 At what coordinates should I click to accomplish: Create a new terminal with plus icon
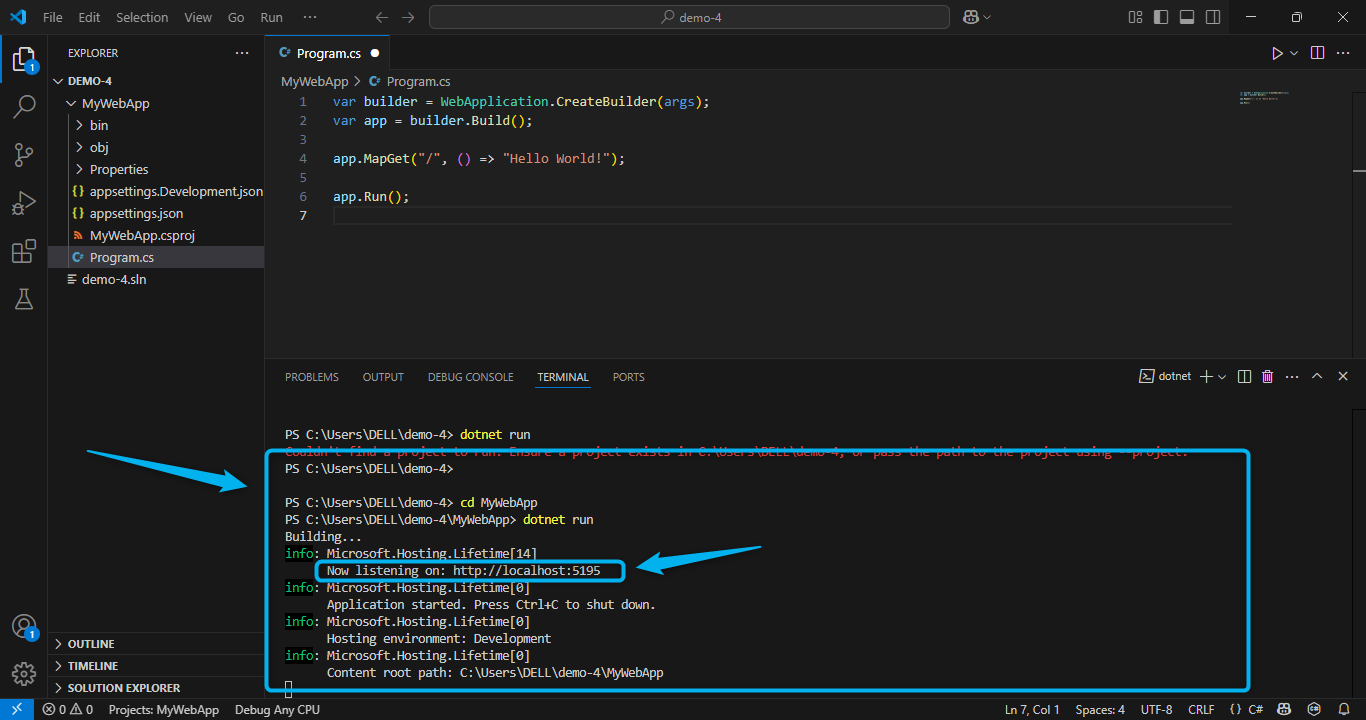(x=1206, y=376)
